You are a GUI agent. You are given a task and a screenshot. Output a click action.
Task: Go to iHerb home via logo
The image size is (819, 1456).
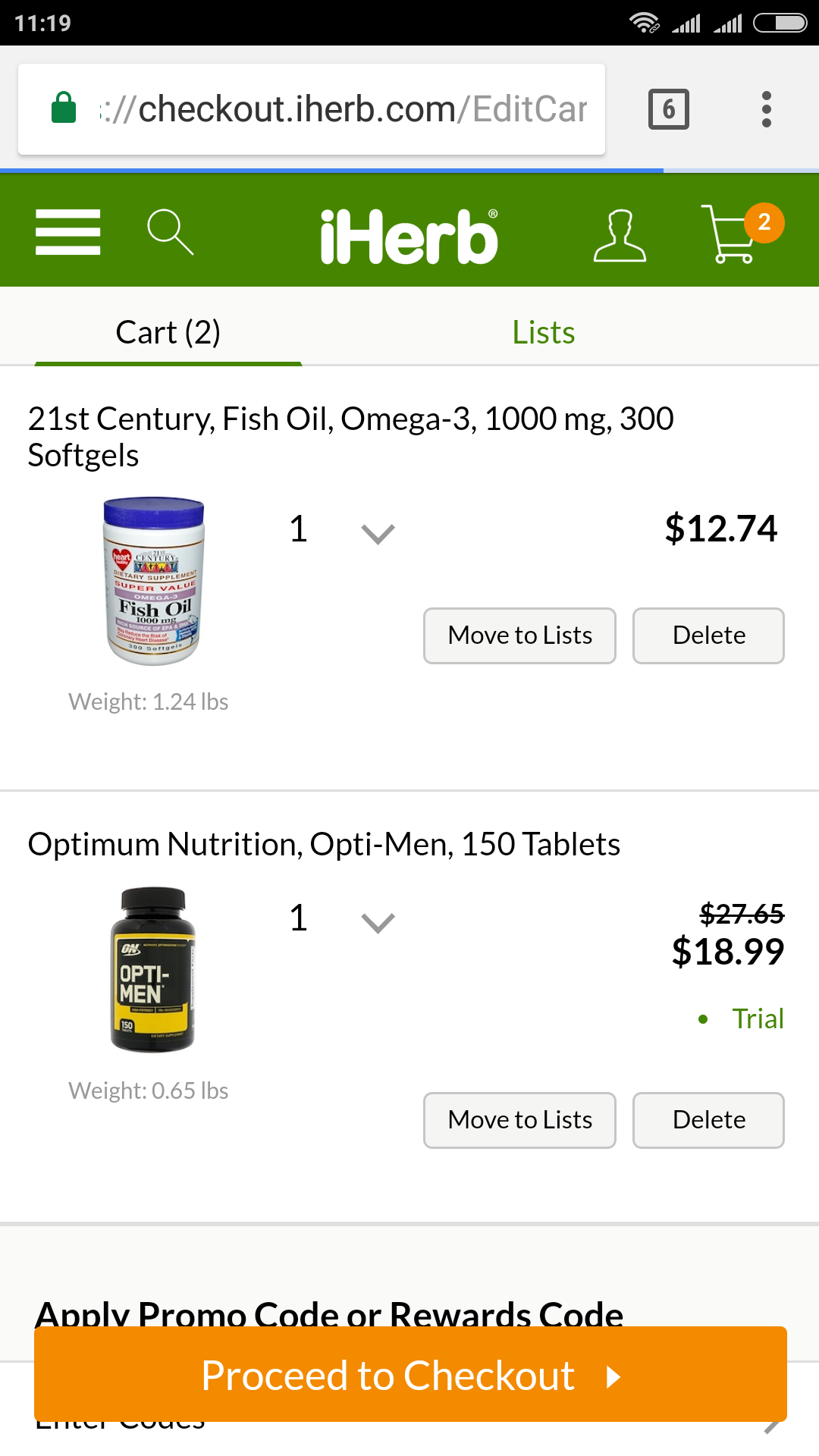tap(409, 236)
